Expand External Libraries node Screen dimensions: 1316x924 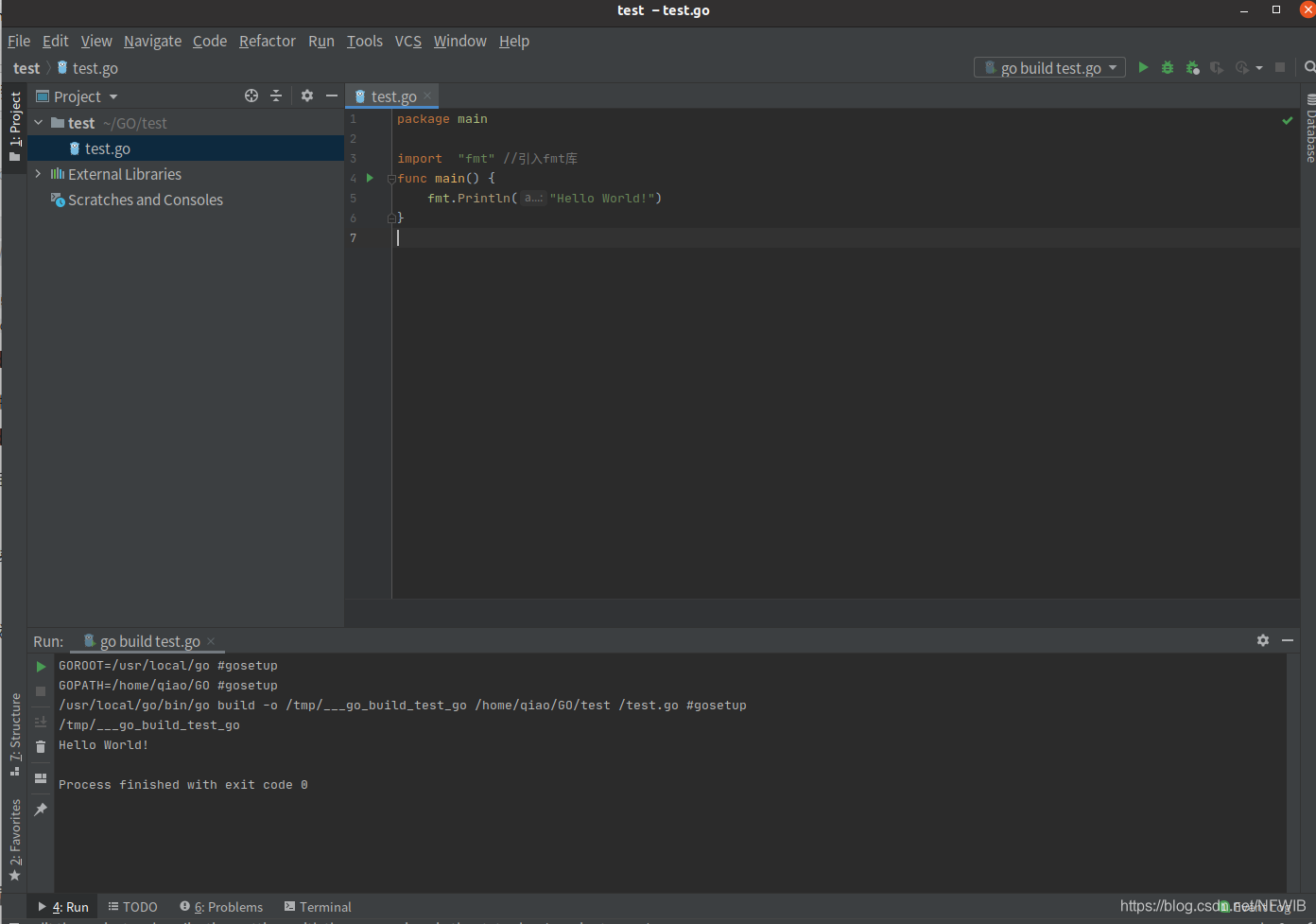pos(38,174)
